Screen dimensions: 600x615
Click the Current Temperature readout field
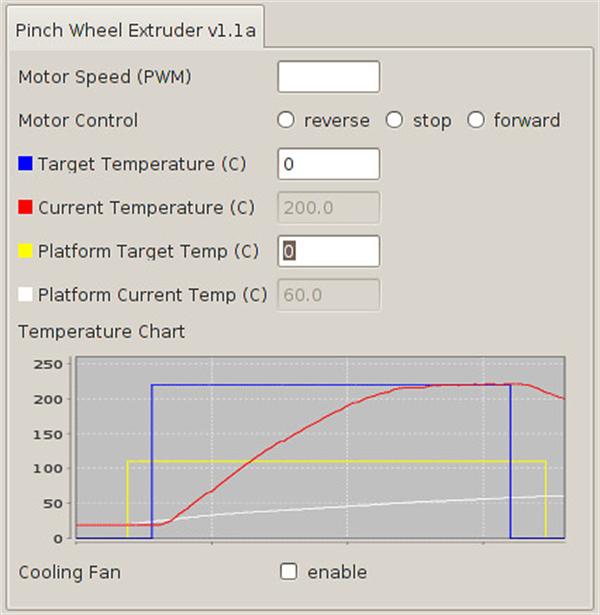pos(328,208)
